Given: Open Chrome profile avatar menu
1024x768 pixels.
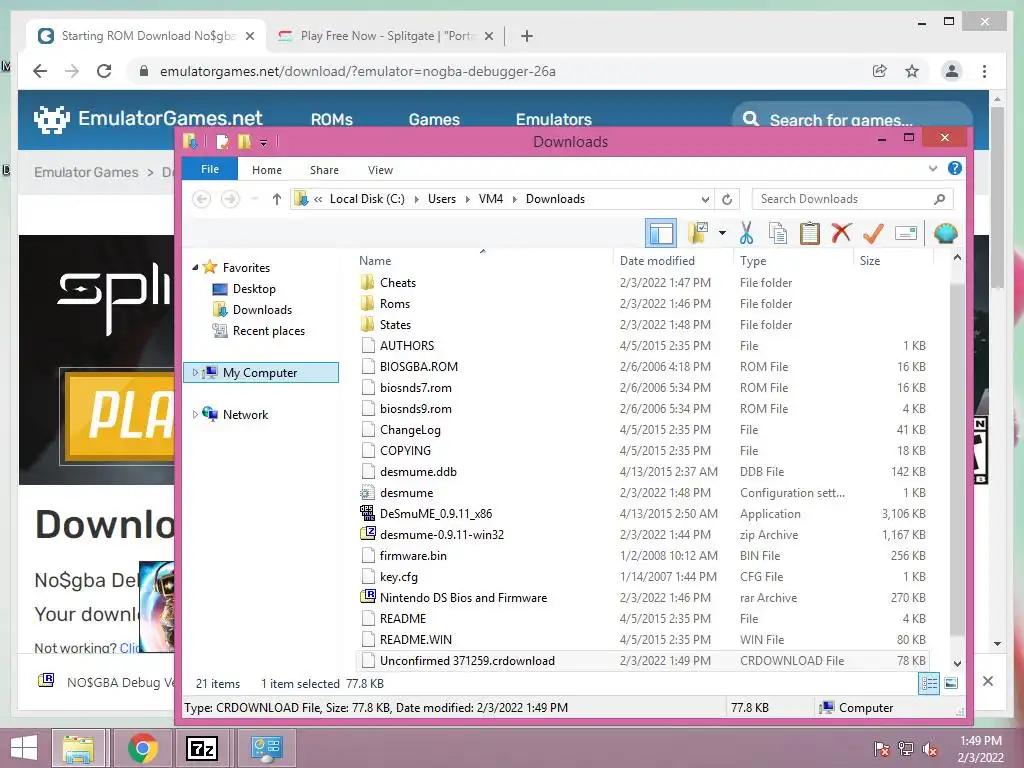Looking at the screenshot, I should [952, 71].
